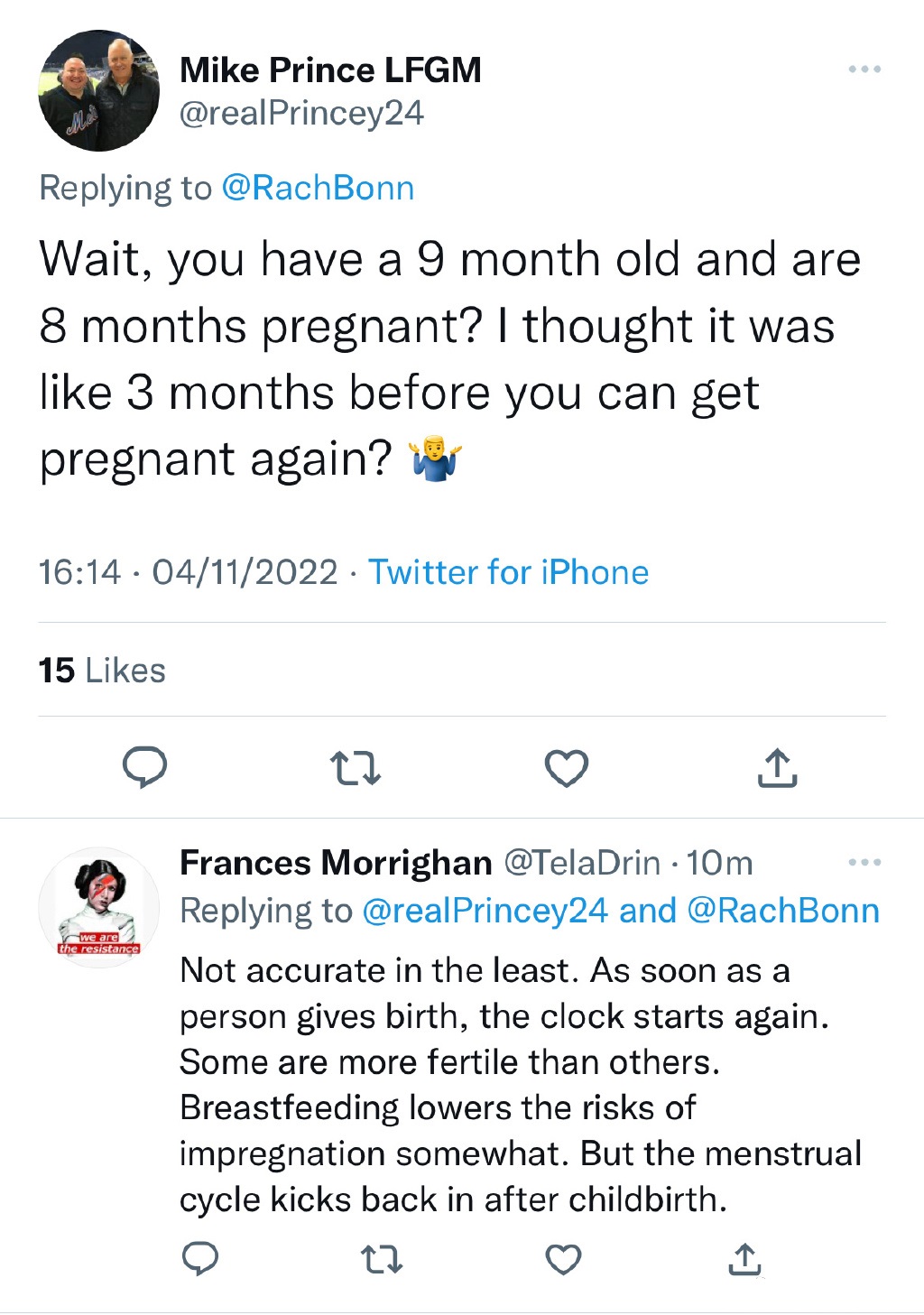Share Mike Prince's tweet
Viewport: 924px width, 1315px height.
[x=777, y=768]
